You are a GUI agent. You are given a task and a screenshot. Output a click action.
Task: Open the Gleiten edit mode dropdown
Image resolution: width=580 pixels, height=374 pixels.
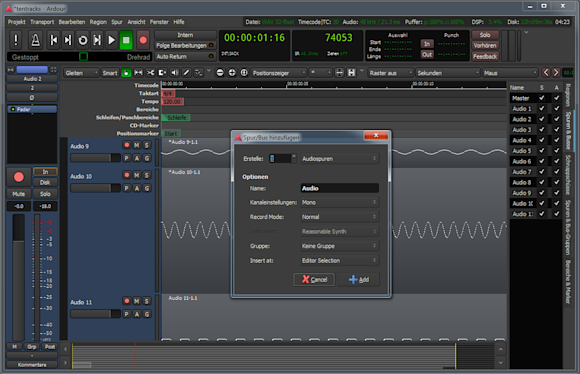(81, 73)
